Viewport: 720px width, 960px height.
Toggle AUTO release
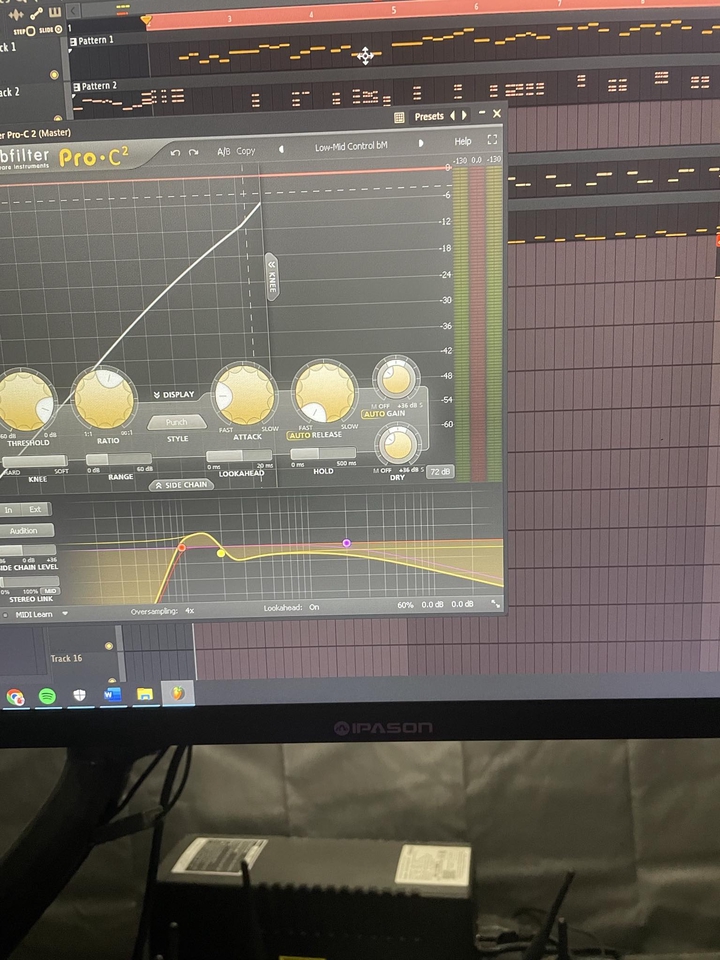299,435
